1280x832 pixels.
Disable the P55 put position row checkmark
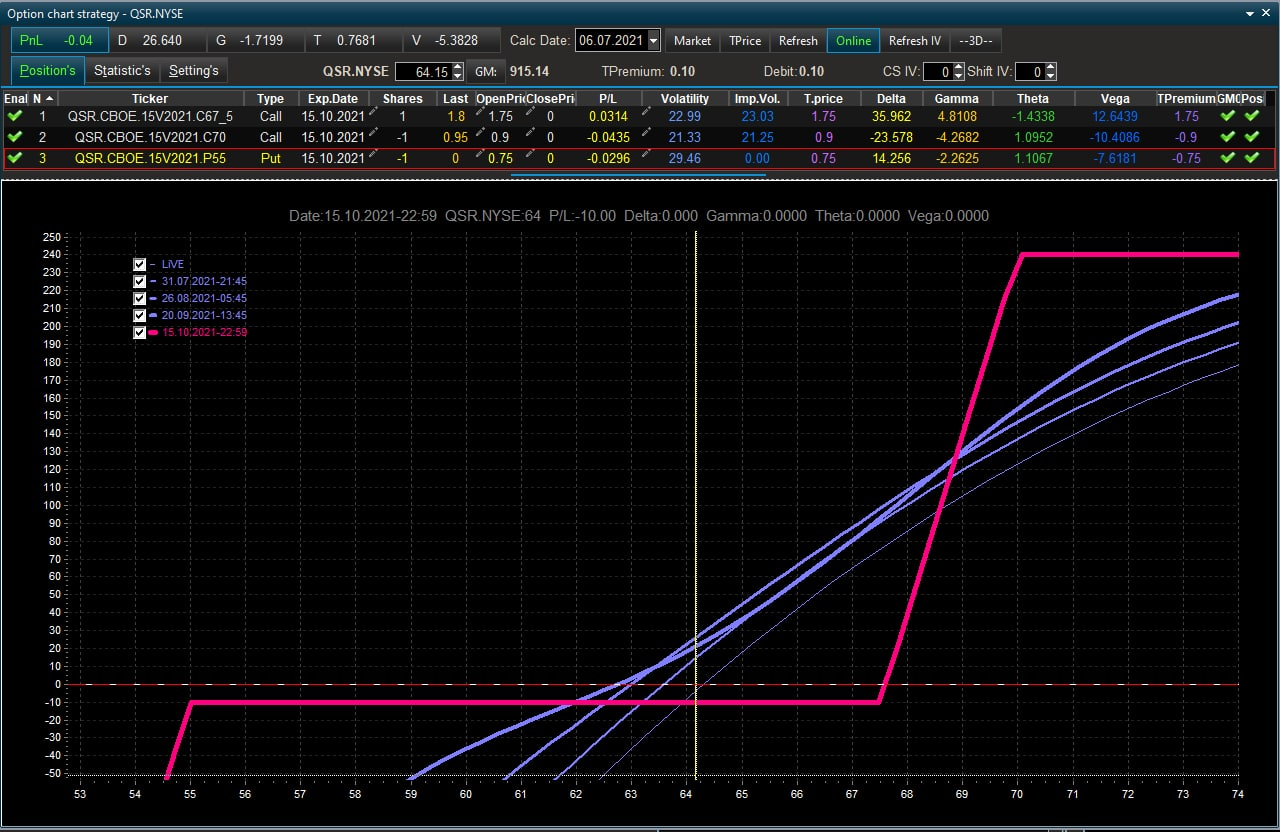coord(14,158)
